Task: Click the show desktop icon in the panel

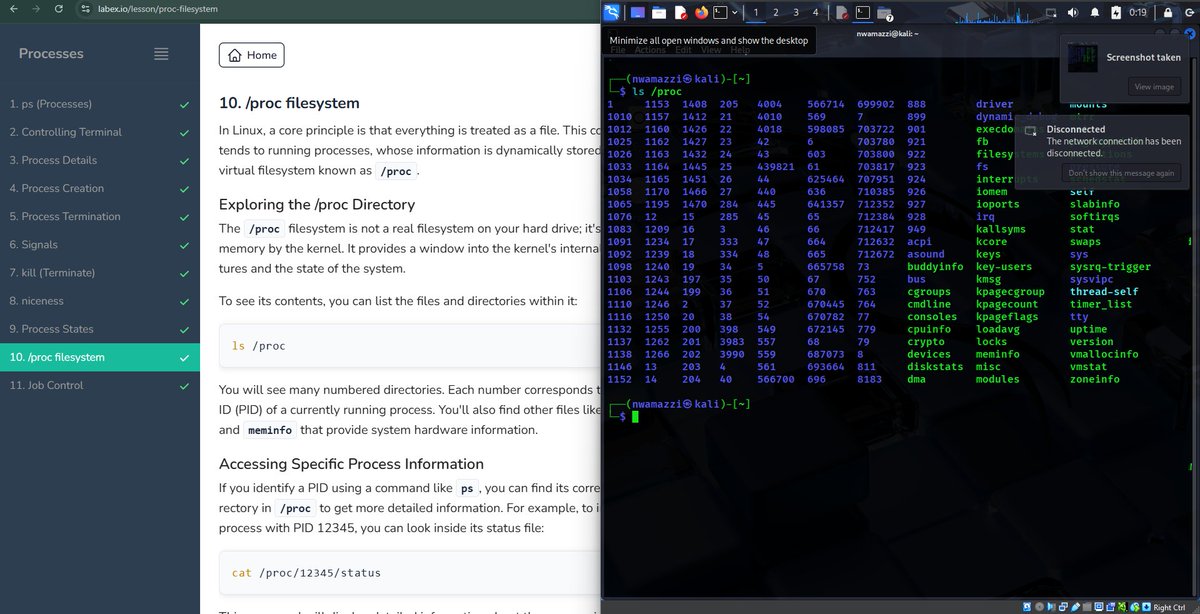Action: (637, 12)
